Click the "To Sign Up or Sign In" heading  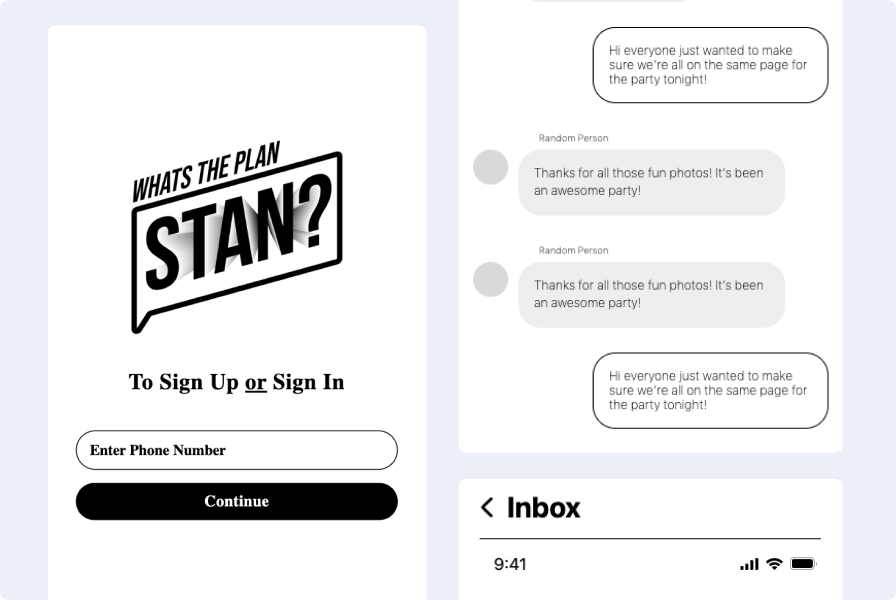click(237, 382)
